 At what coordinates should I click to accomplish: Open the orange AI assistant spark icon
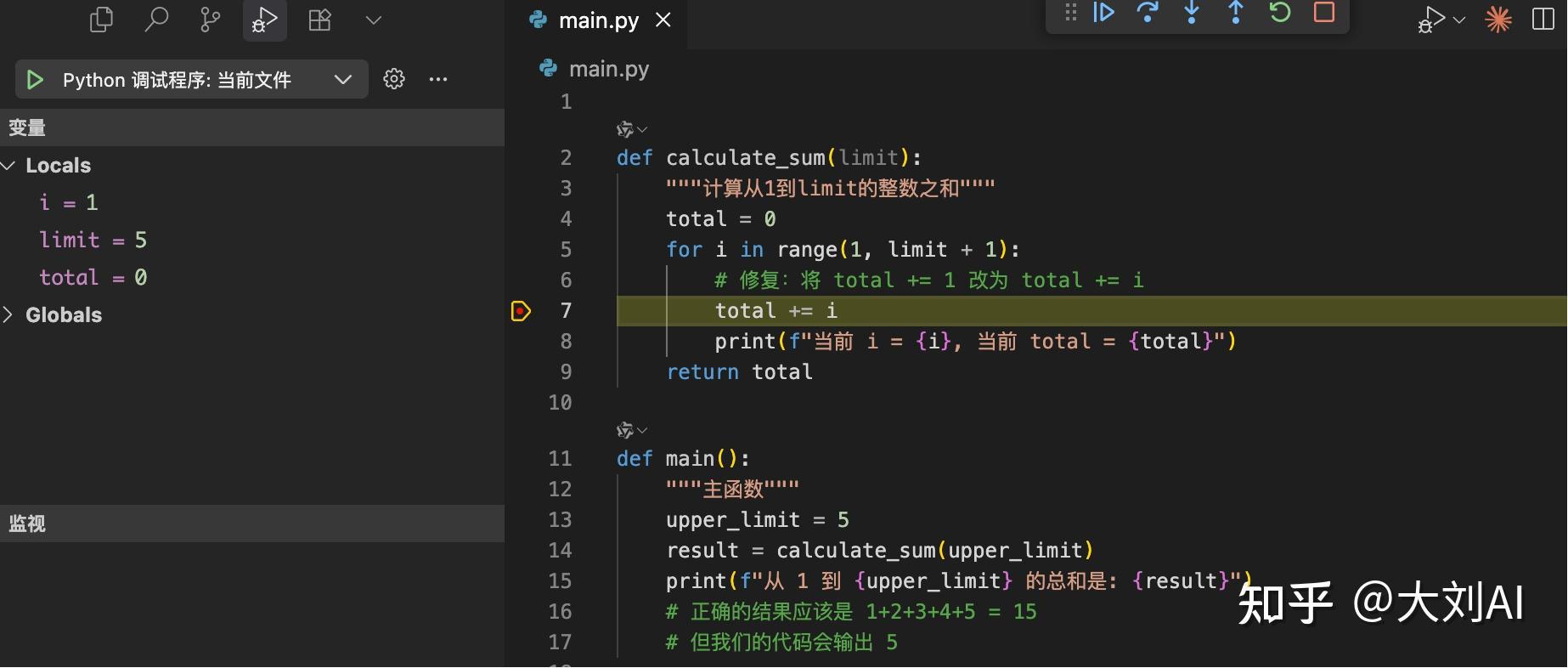1498,20
